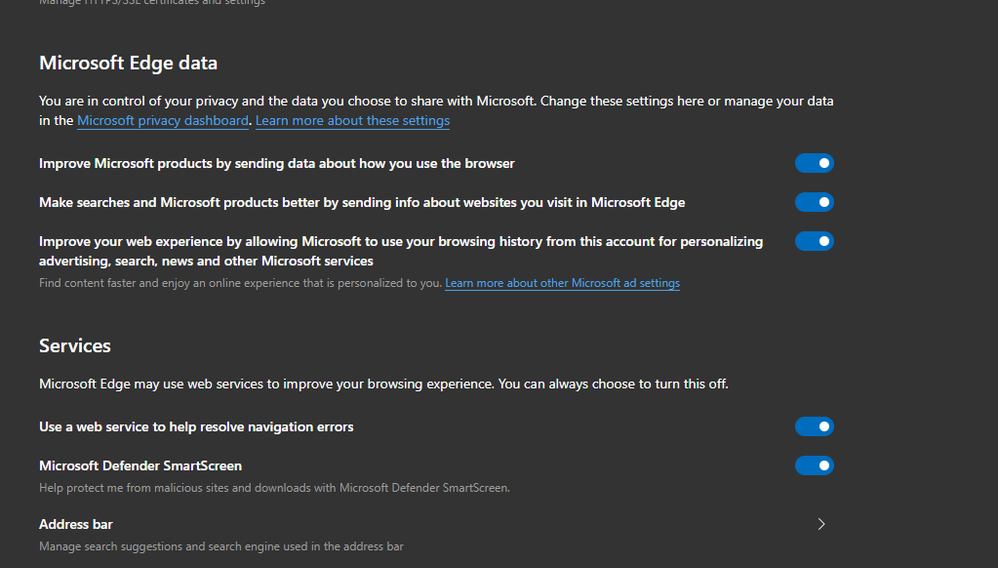Click the Address bar row title
998x568 pixels.
tap(76, 524)
